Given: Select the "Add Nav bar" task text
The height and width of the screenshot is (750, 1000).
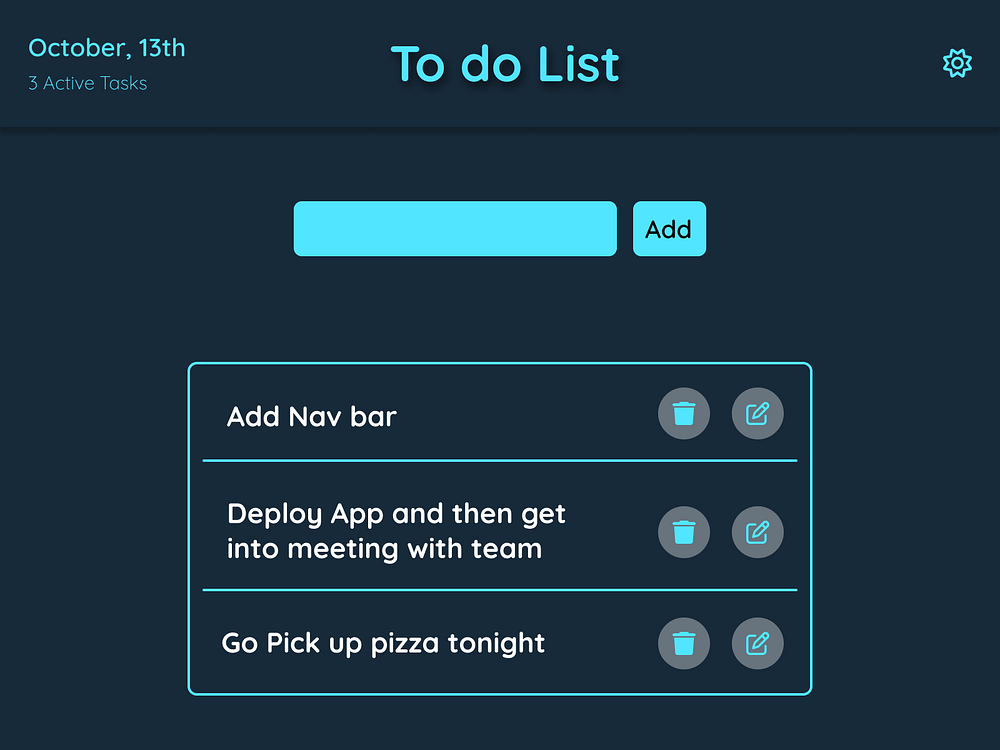Looking at the screenshot, I should (311, 416).
